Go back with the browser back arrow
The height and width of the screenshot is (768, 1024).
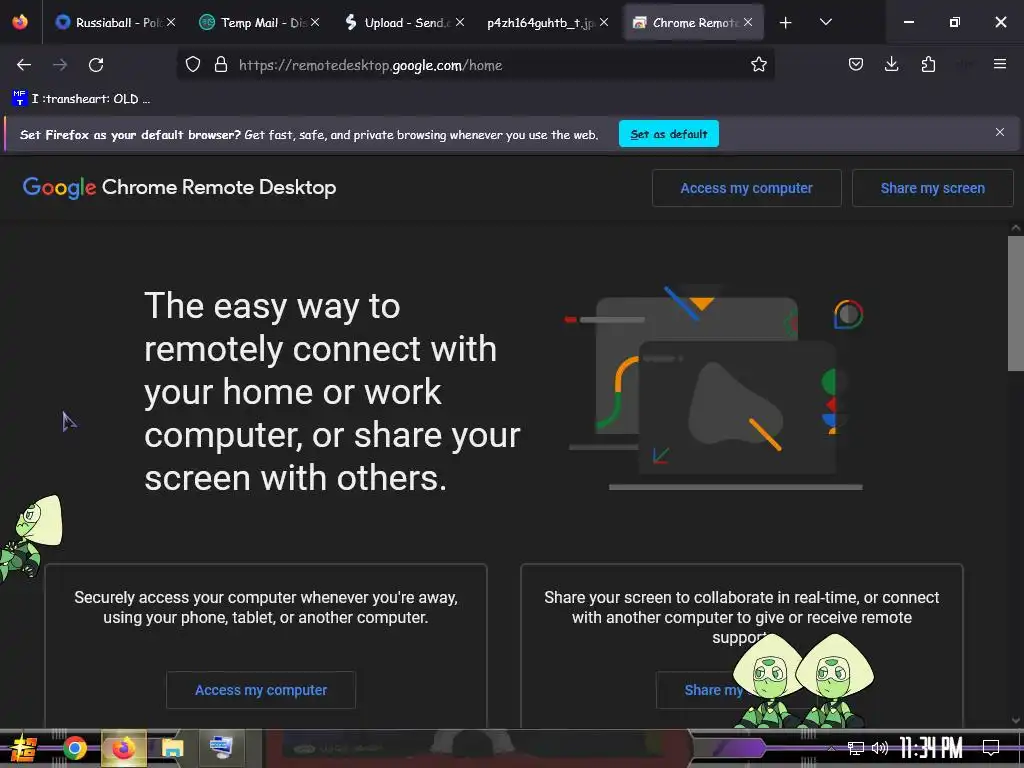point(24,65)
